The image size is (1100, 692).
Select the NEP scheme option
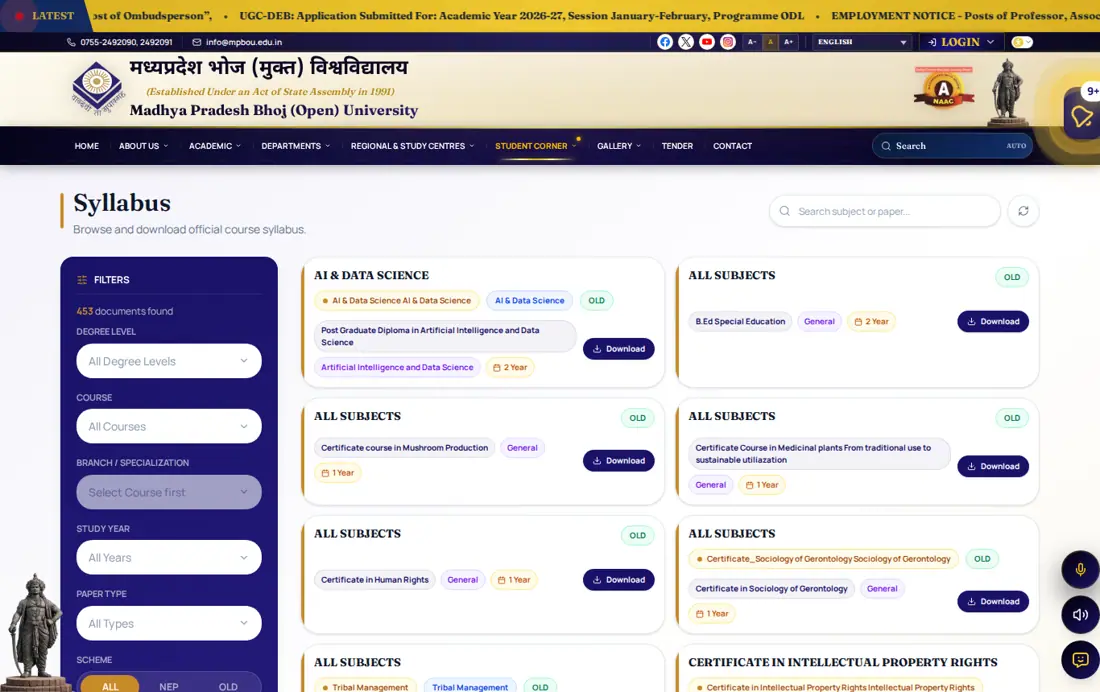pos(168,686)
